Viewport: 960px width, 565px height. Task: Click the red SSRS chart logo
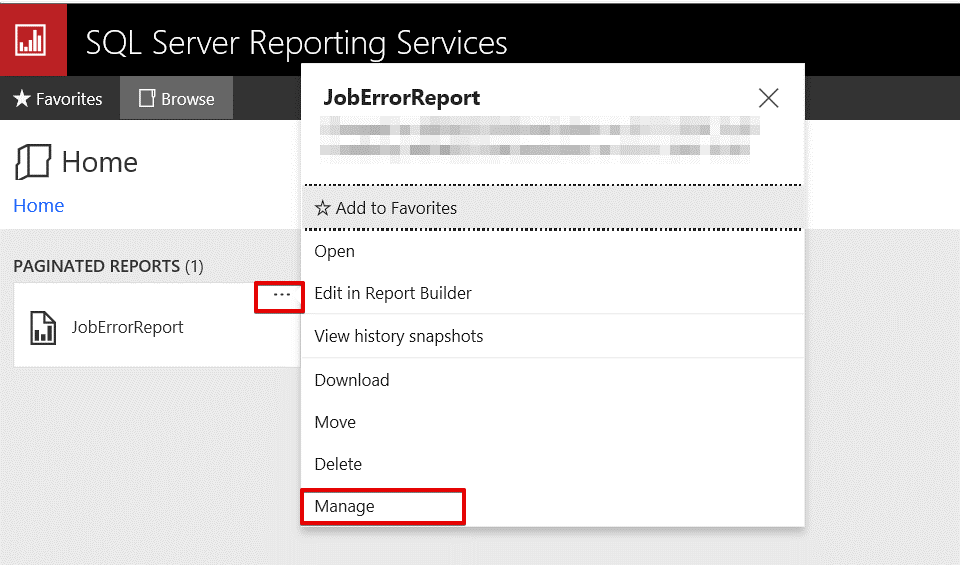pos(33,40)
